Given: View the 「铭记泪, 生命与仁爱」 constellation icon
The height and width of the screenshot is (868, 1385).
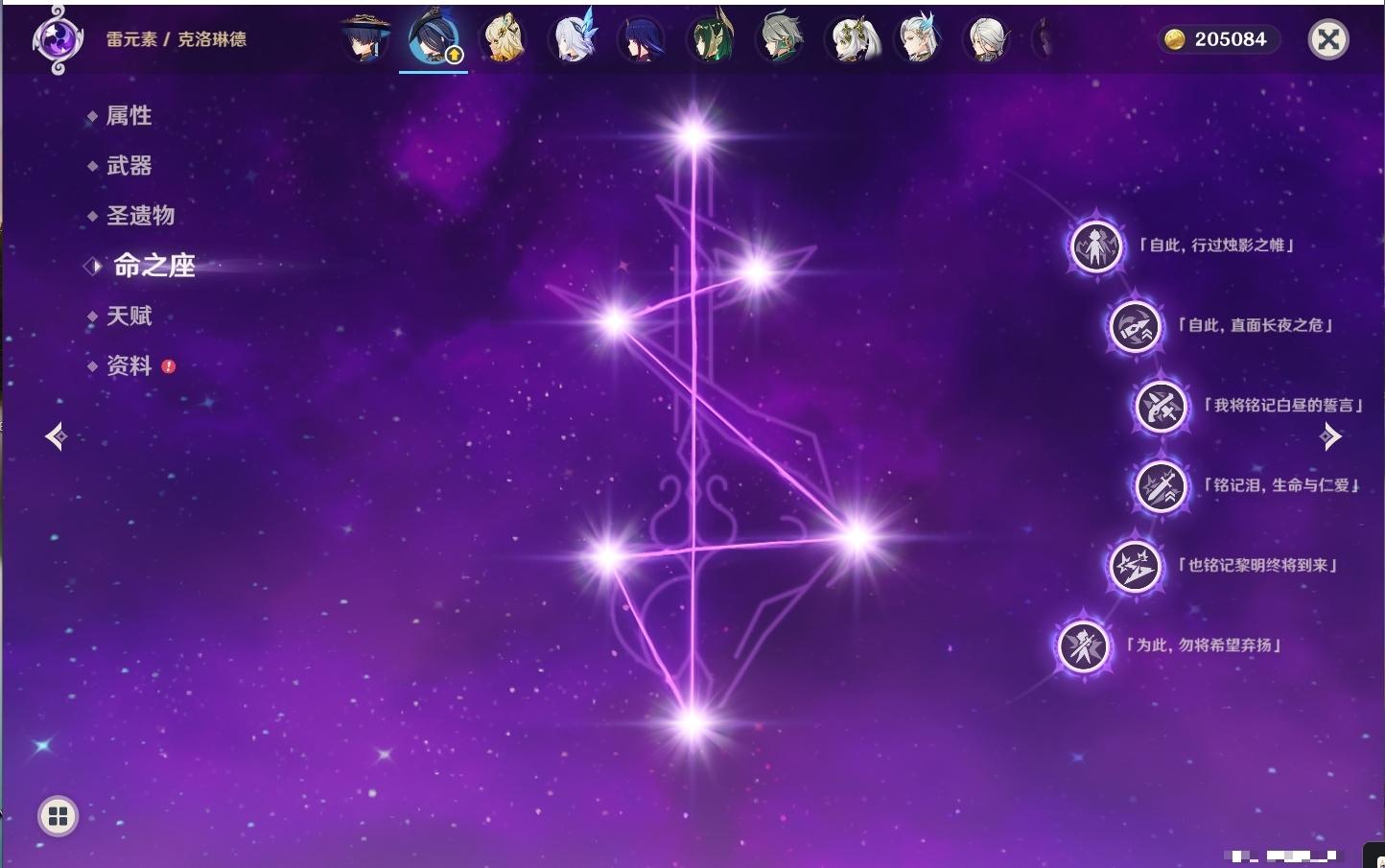Looking at the screenshot, I should 1161,486.
